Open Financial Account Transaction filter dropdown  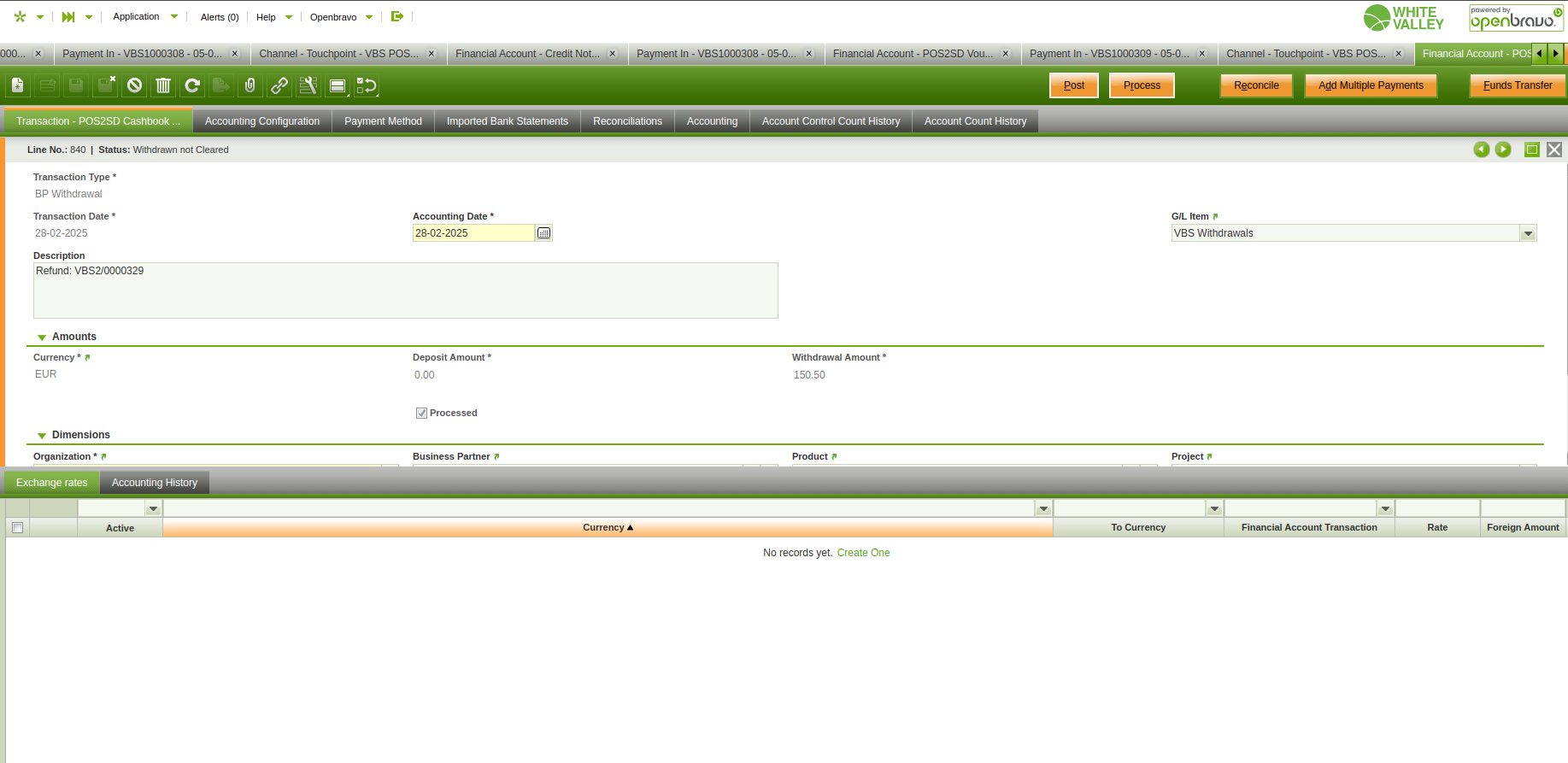tap(1385, 508)
